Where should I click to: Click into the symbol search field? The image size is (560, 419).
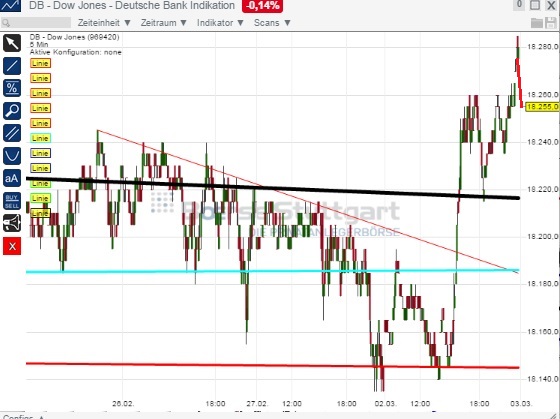[36, 23]
